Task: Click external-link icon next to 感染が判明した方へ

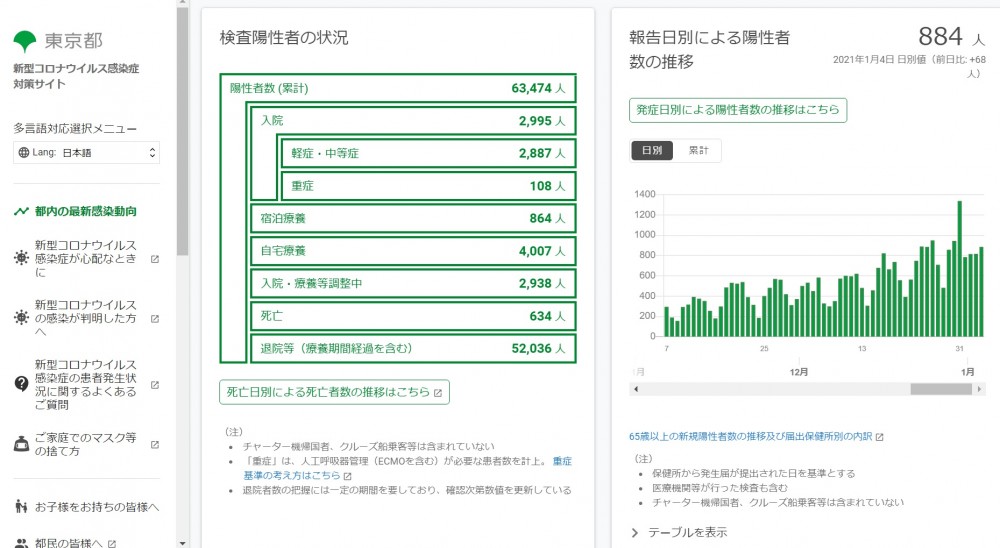Action: click(154, 319)
